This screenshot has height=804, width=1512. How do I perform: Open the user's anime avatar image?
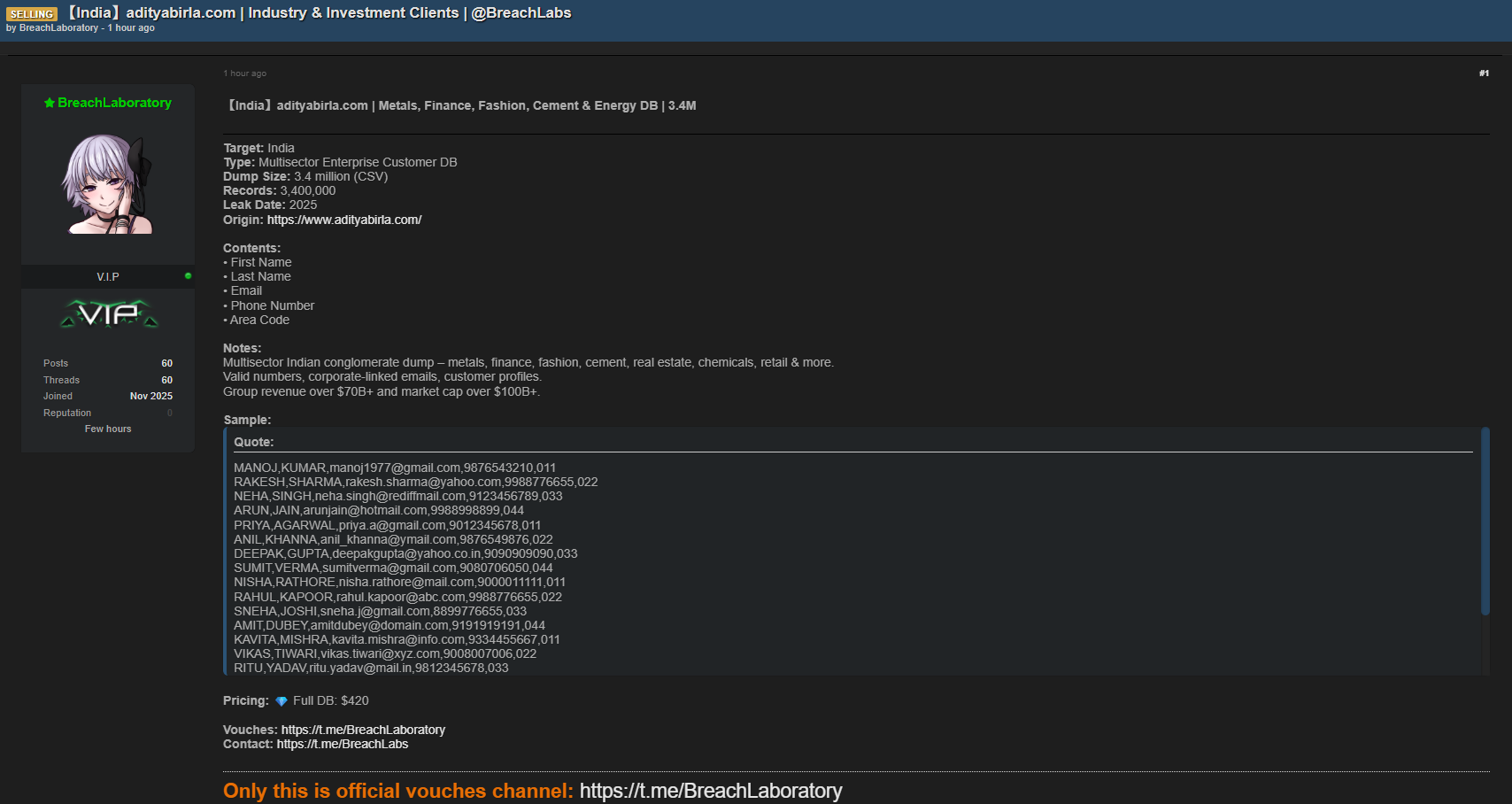pos(108,184)
